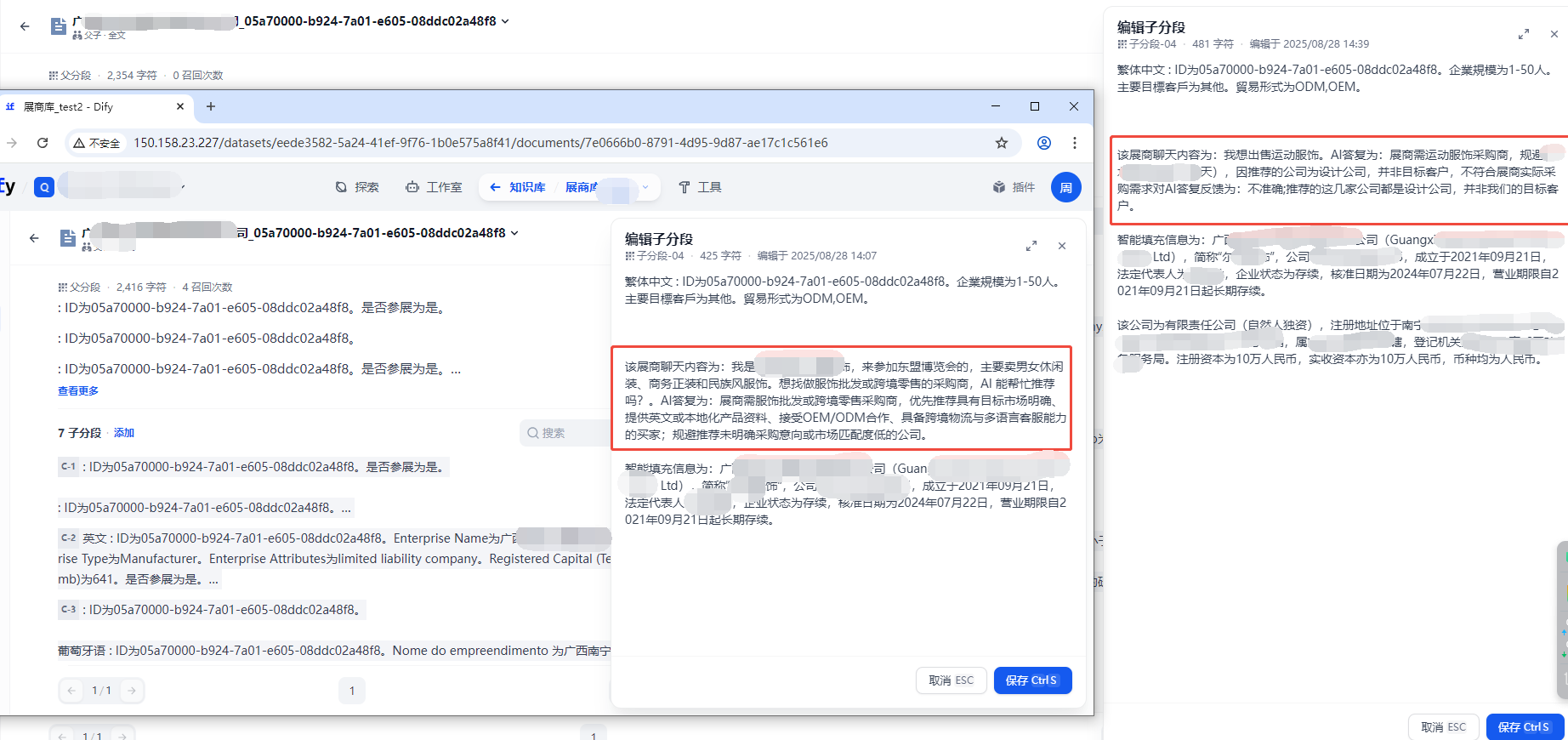Reload the page in the browser
This screenshot has width=1568, height=740.
pos(43,143)
